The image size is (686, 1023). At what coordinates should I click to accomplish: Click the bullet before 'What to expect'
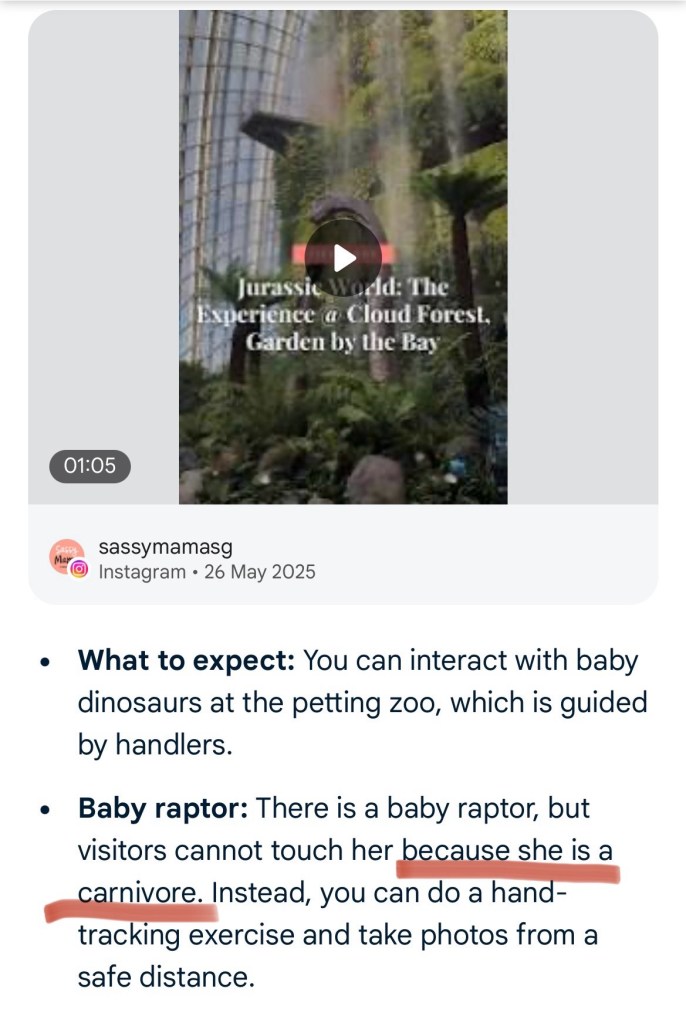click(45, 664)
